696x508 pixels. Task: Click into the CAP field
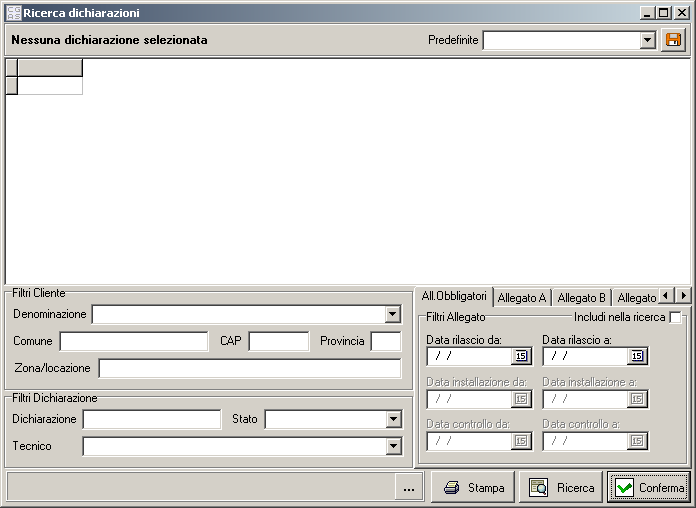coord(279,341)
